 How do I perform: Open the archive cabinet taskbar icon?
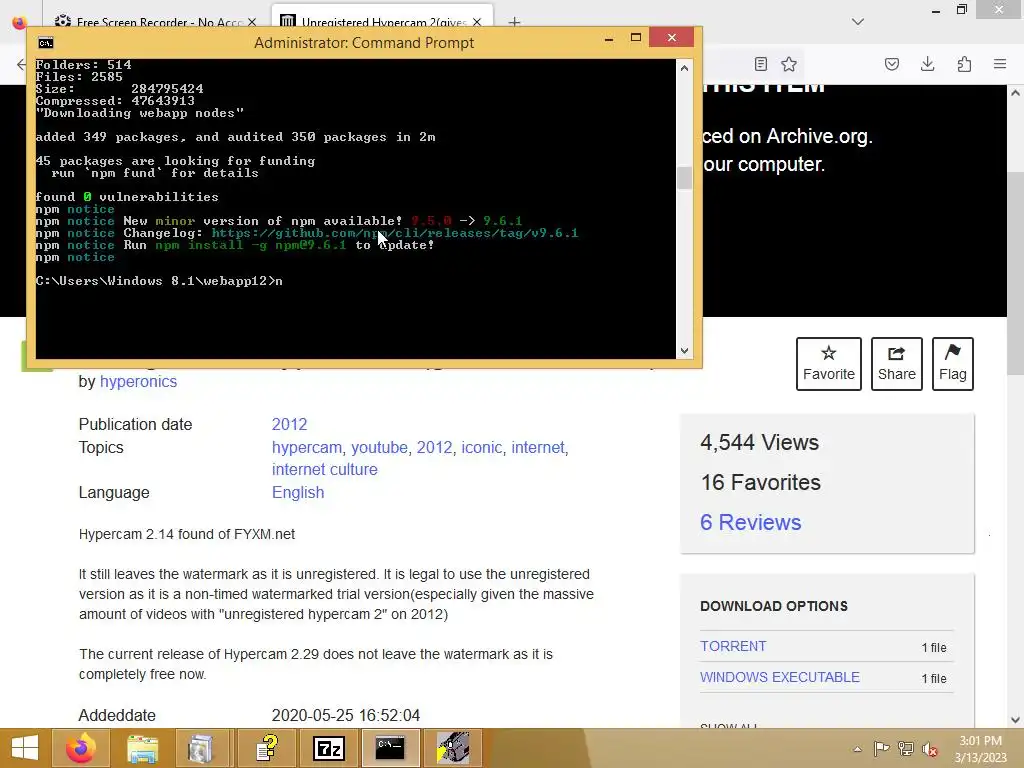(x=200, y=748)
